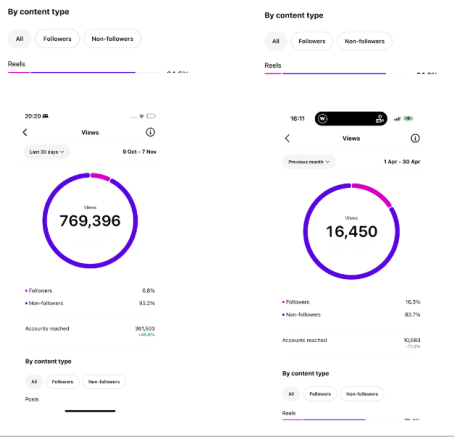Open the Previous month dropdown
The height and width of the screenshot is (437, 454).
click(x=309, y=162)
